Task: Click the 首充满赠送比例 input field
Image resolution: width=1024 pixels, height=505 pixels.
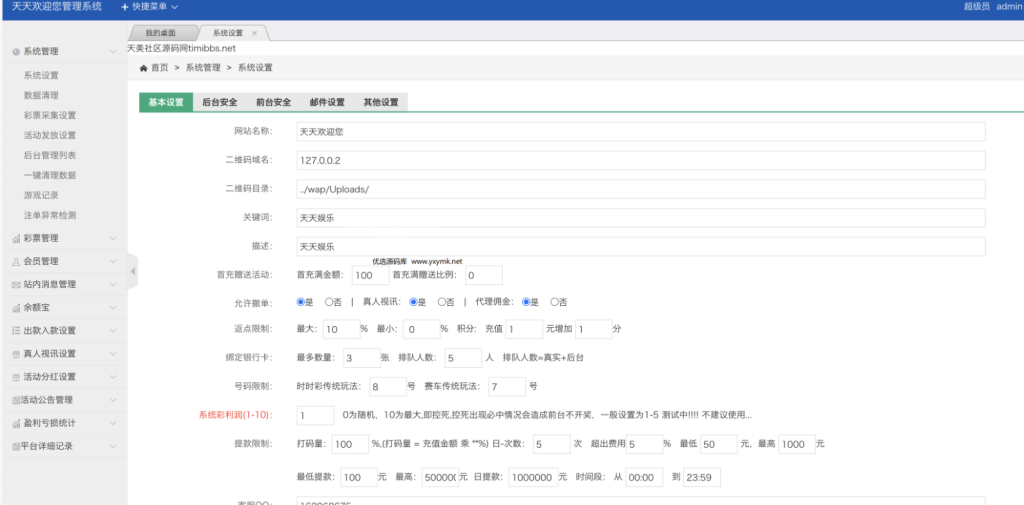Action: point(484,276)
